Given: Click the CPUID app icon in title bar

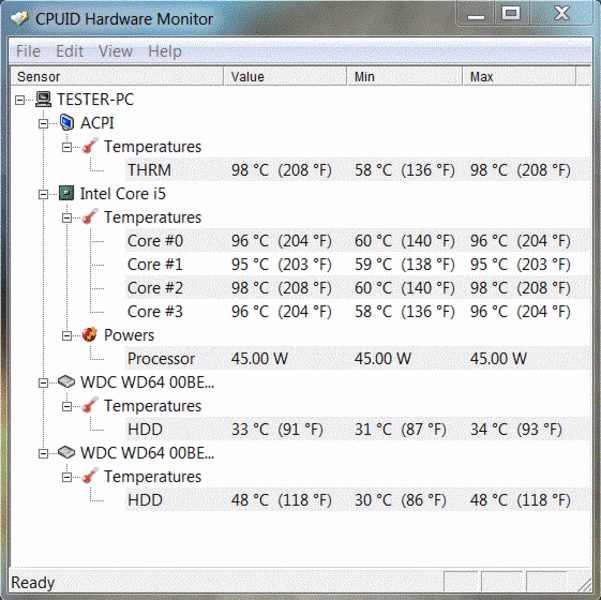Looking at the screenshot, I should 19,18.
